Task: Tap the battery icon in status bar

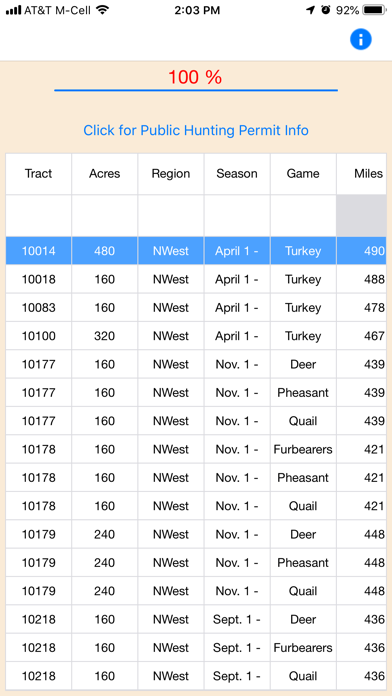Action: point(375,10)
